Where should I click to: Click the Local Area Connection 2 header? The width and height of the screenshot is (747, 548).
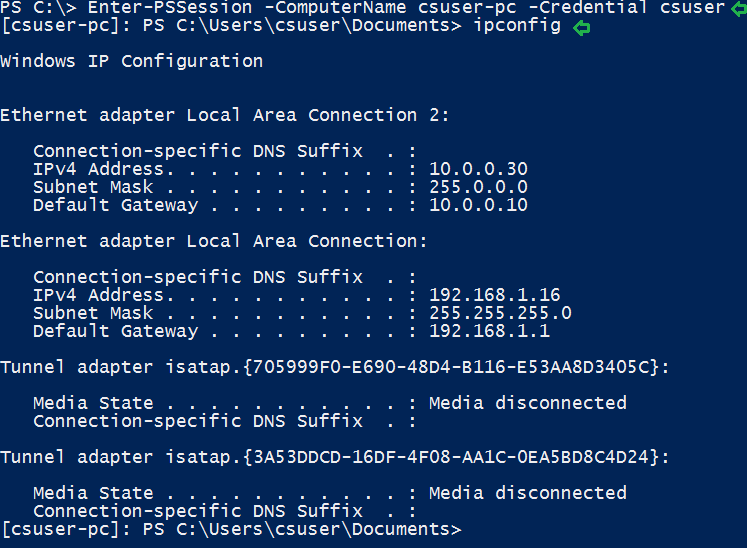click(224, 116)
